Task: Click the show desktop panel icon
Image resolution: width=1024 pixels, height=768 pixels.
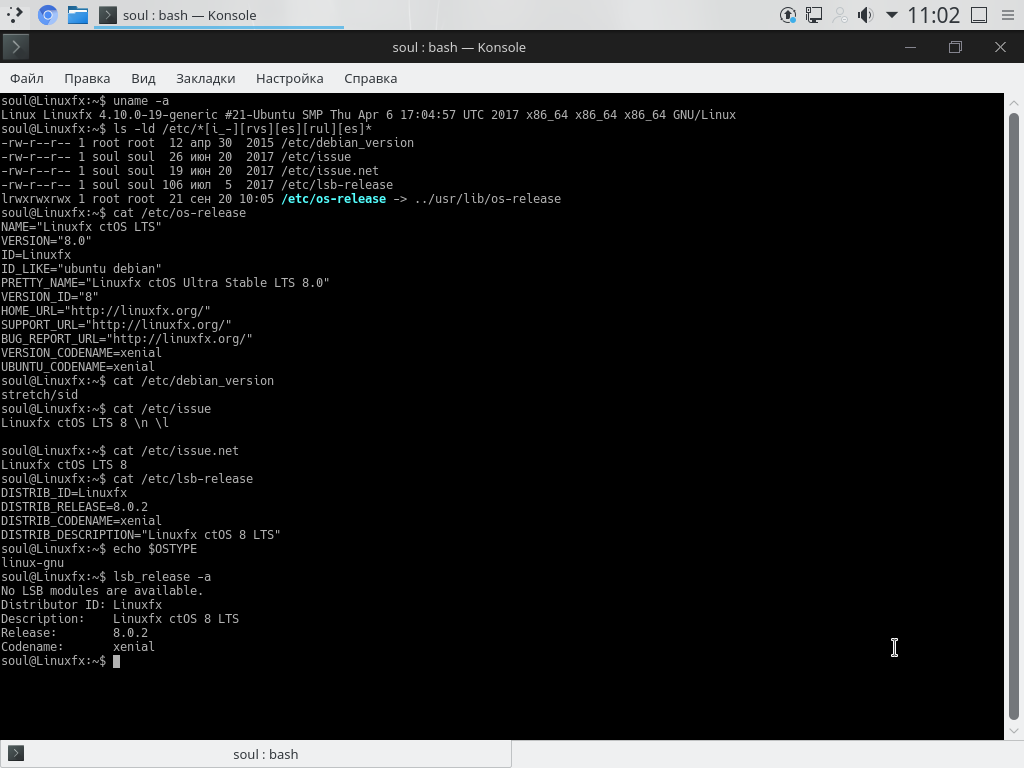Action: click(x=979, y=15)
